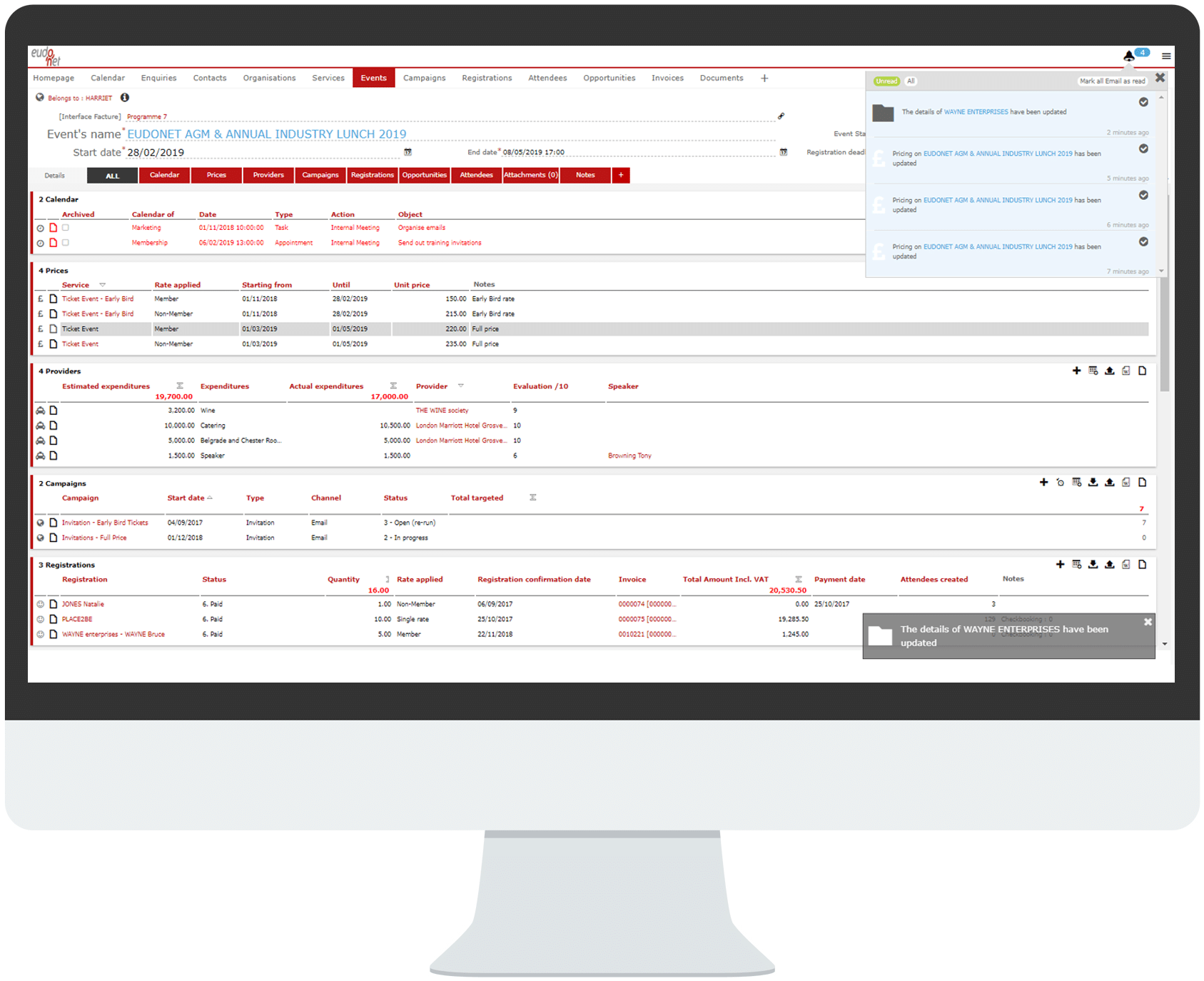Click the Campaigns clock-refresh icon

click(x=1060, y=483)
